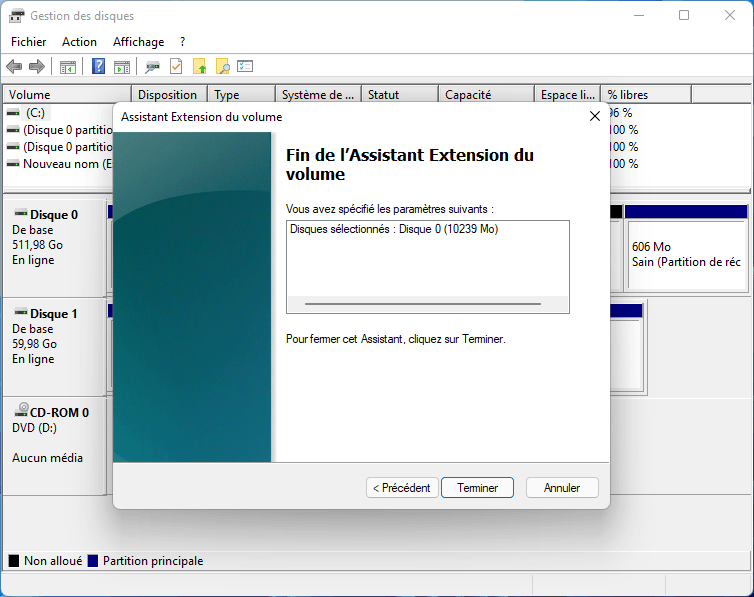Click the checklist settings toolbar icon
Viewport: 754px width, 597px height.
(245, 67)
